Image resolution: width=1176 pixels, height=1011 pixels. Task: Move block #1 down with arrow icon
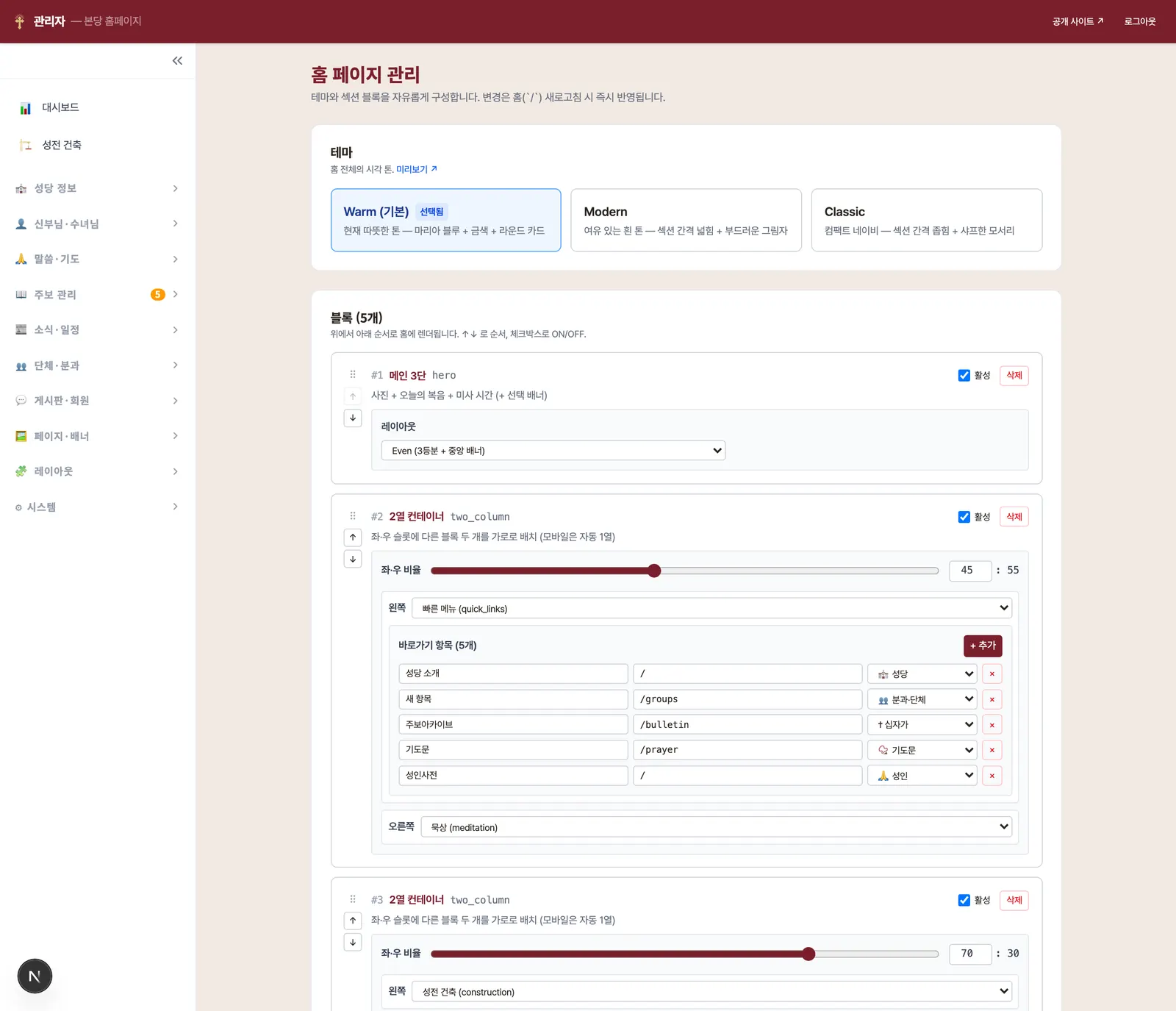(353, 418)
